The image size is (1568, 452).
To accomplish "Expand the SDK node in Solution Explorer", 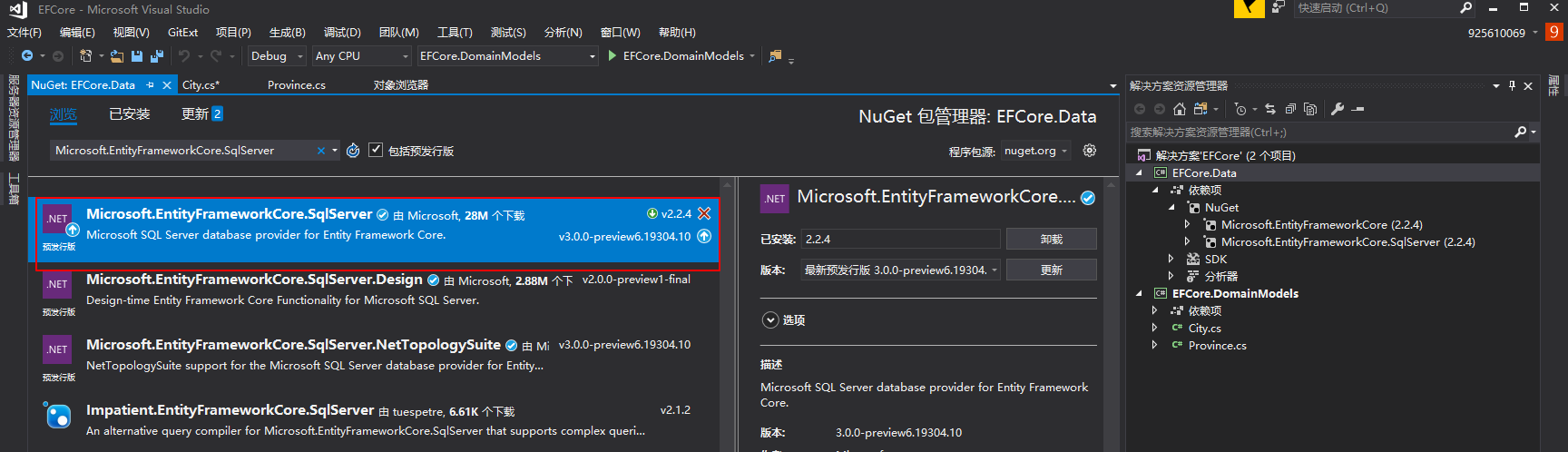I will pos(1171,260).
